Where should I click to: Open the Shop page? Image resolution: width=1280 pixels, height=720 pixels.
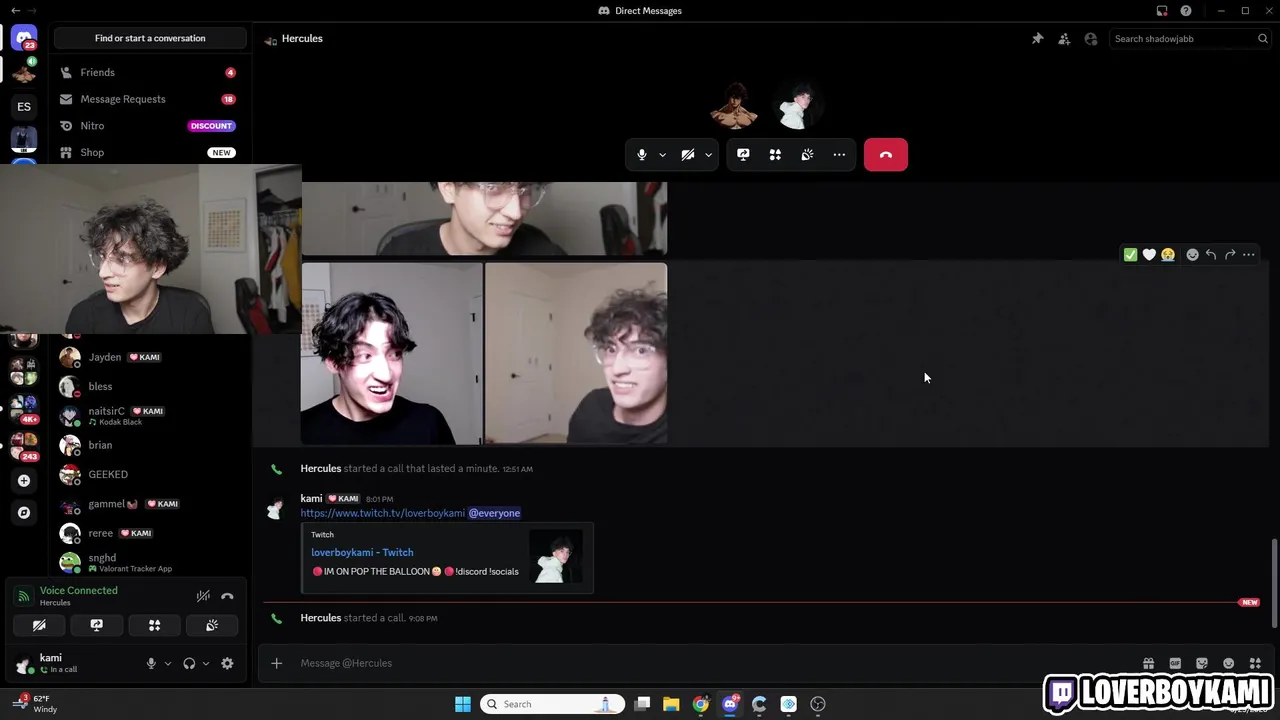pos(150,152)
